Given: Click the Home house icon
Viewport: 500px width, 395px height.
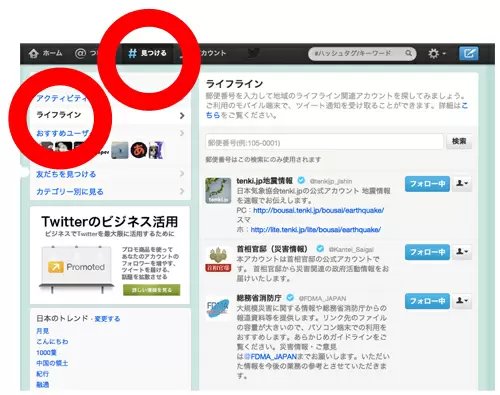Looking at the screenshot, I should pyautogui.click(x=33, y=53).
